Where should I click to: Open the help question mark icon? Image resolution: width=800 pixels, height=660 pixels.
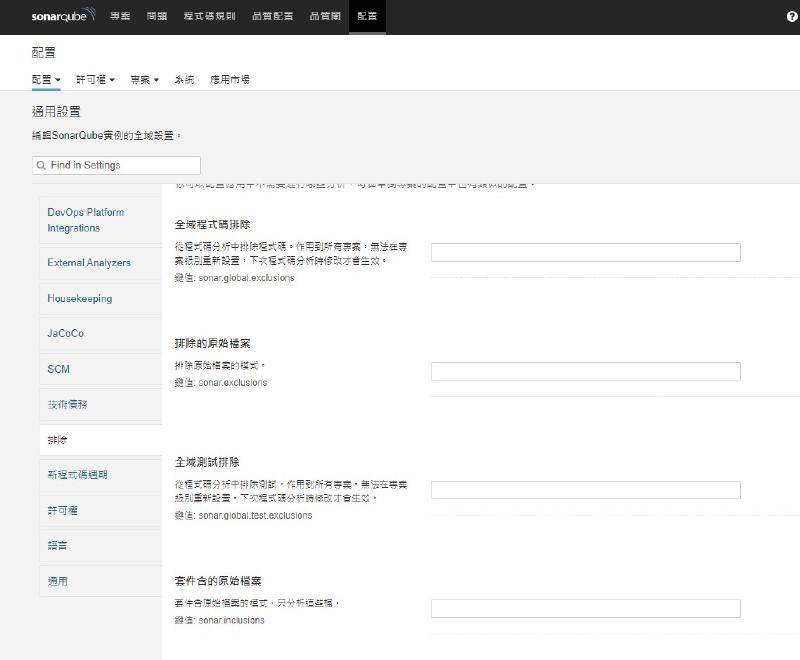click(791, 17)
